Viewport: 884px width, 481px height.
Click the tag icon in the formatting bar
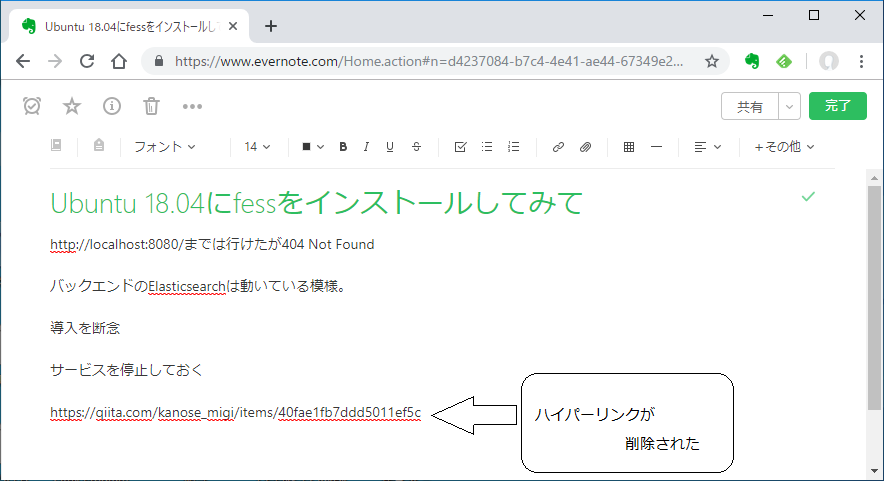99,145
